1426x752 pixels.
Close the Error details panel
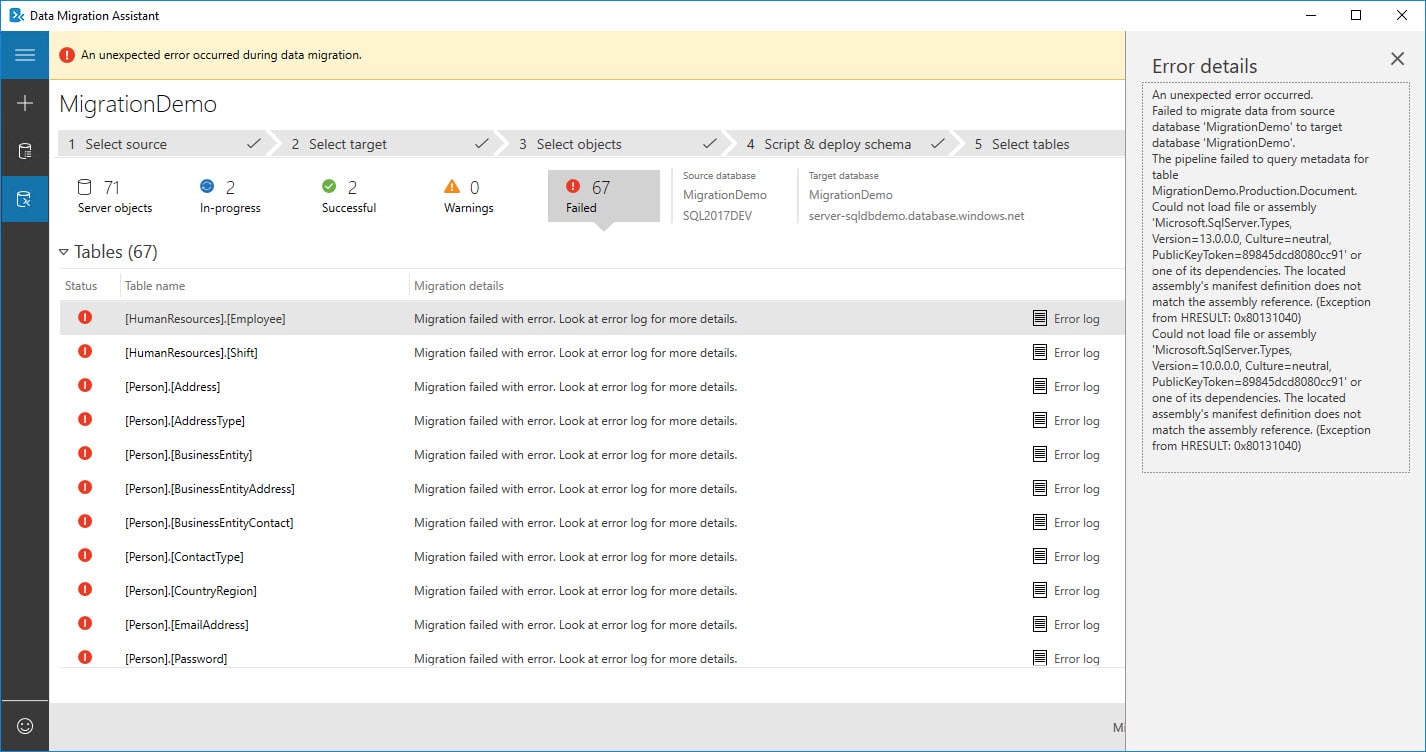pyautogui.click(x=1397, y=59)
